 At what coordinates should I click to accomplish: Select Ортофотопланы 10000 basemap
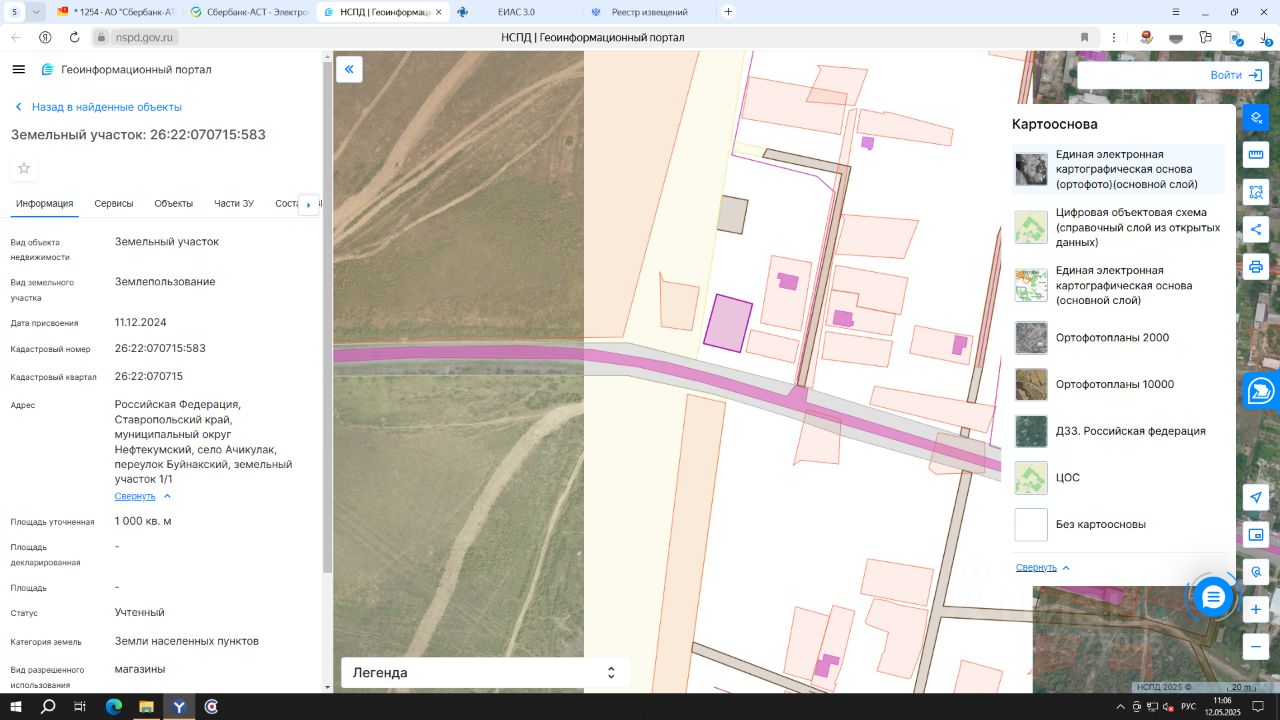(x=1118, y=384)
